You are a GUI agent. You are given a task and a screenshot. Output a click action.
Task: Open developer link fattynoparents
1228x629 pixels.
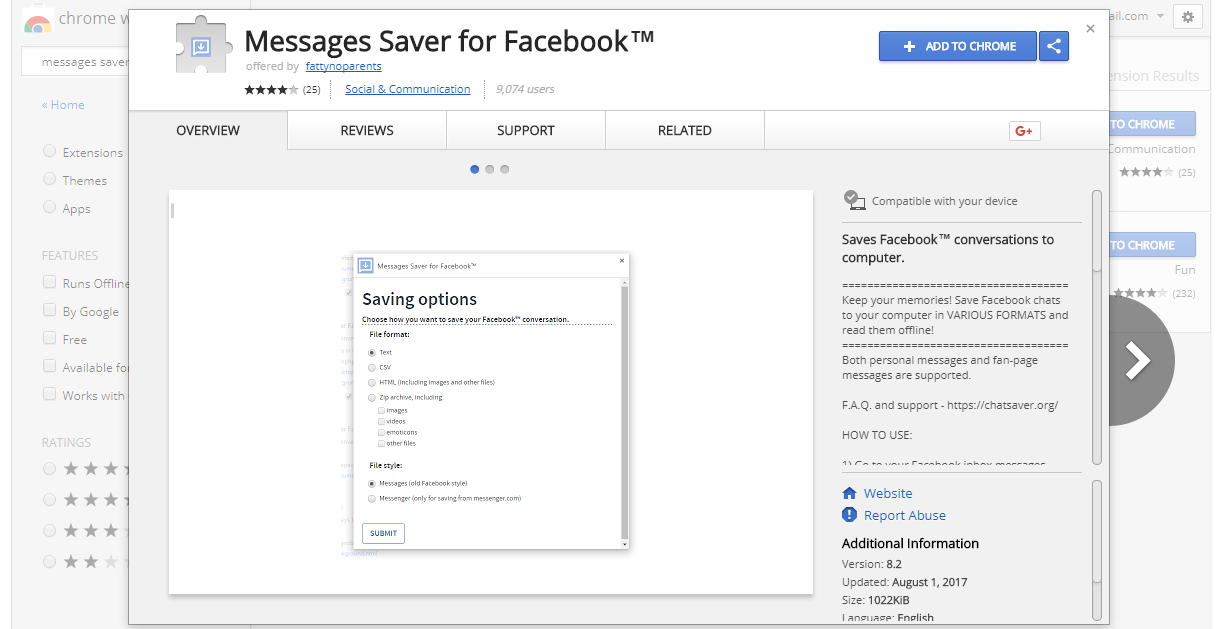pyautogui.click(x=343, y=66)
